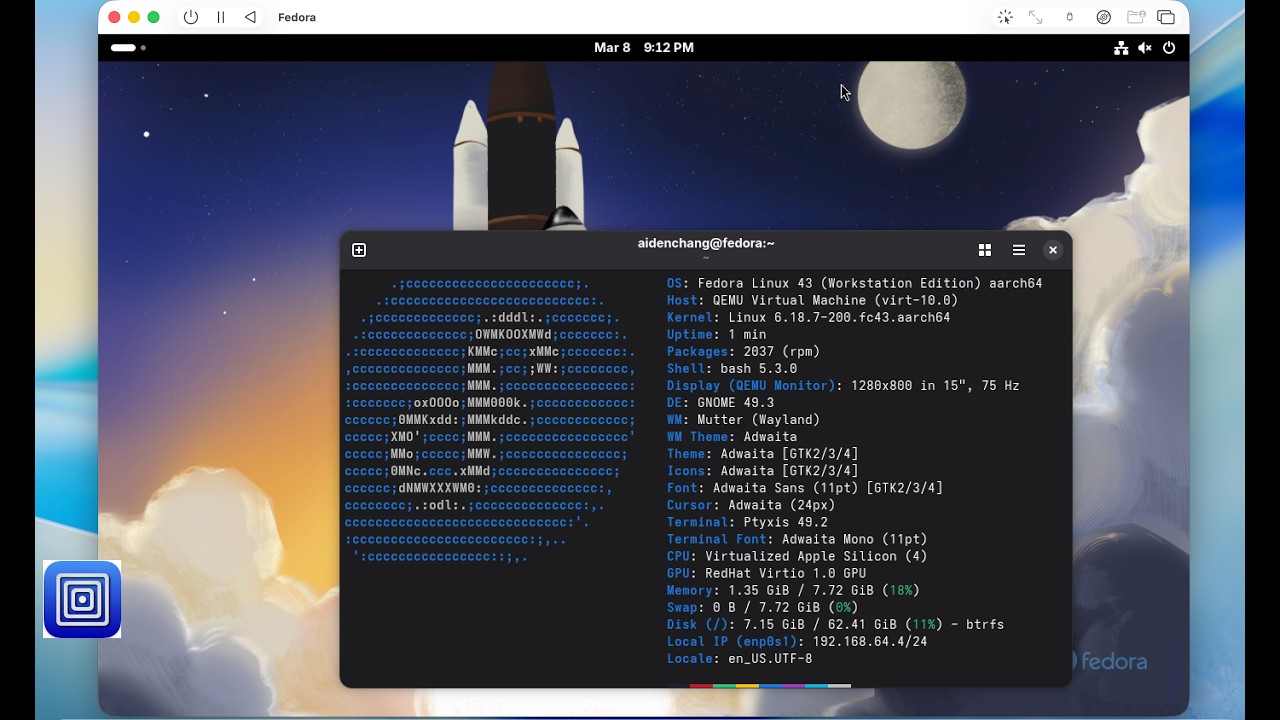Click the Host QEMU Virtual Machine line
The height and width of the screenshot is (720, 1280).
point(813,300)
